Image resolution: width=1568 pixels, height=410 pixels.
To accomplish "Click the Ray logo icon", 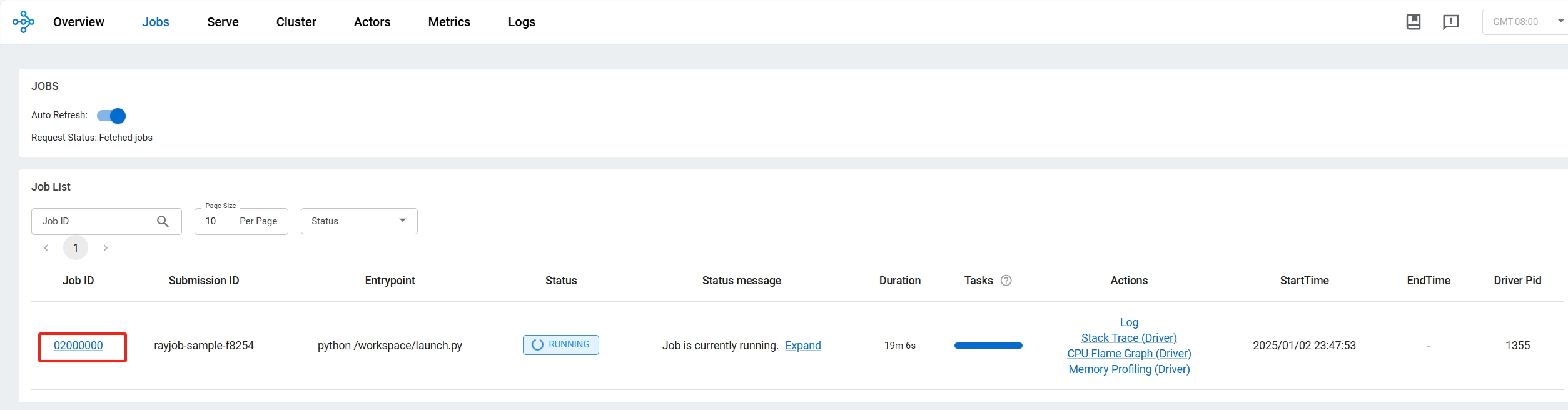I will pyautogui.click(x=23, y=22).
